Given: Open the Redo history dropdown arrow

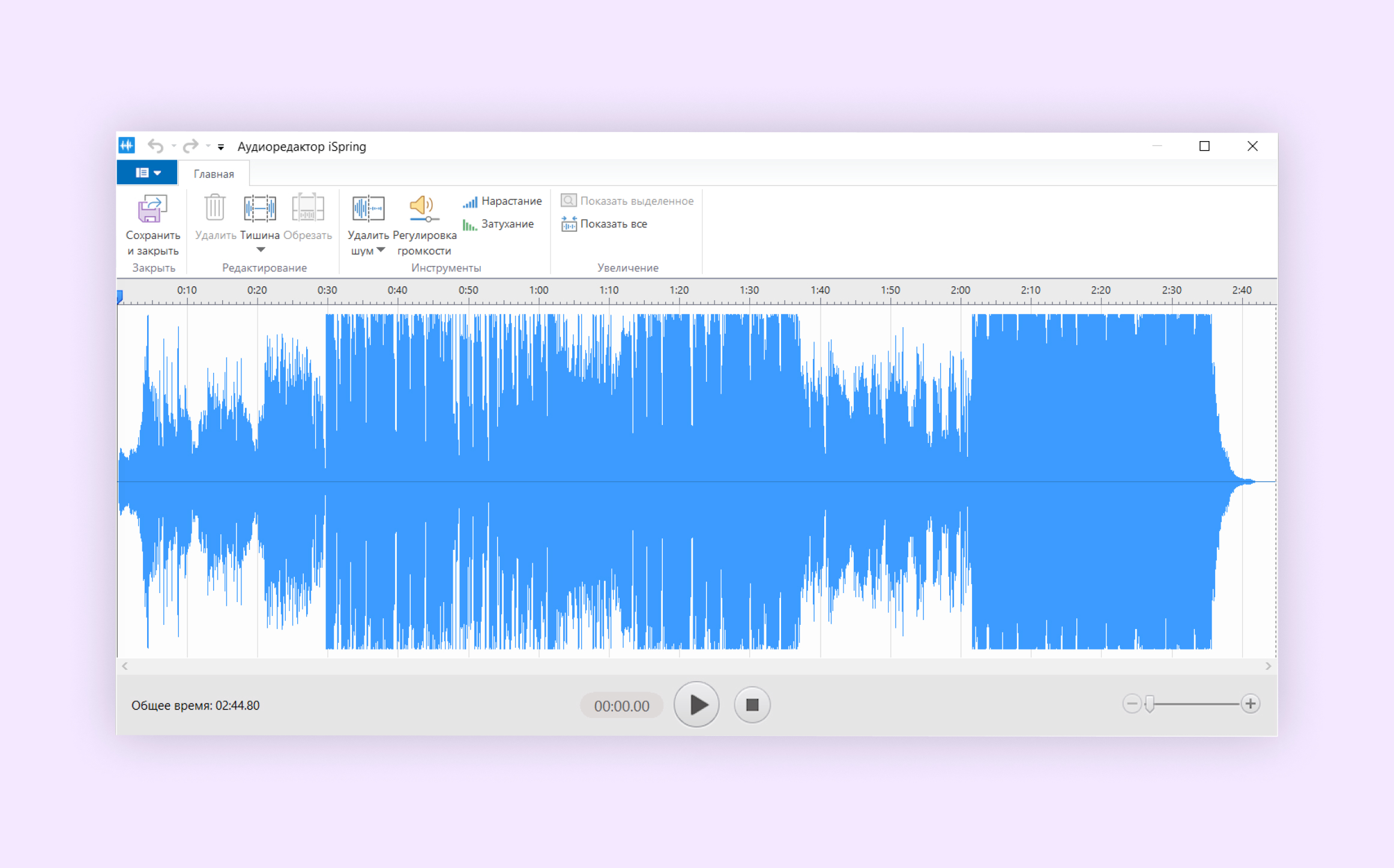Looking at the screenshot, I should pos(208,146).
